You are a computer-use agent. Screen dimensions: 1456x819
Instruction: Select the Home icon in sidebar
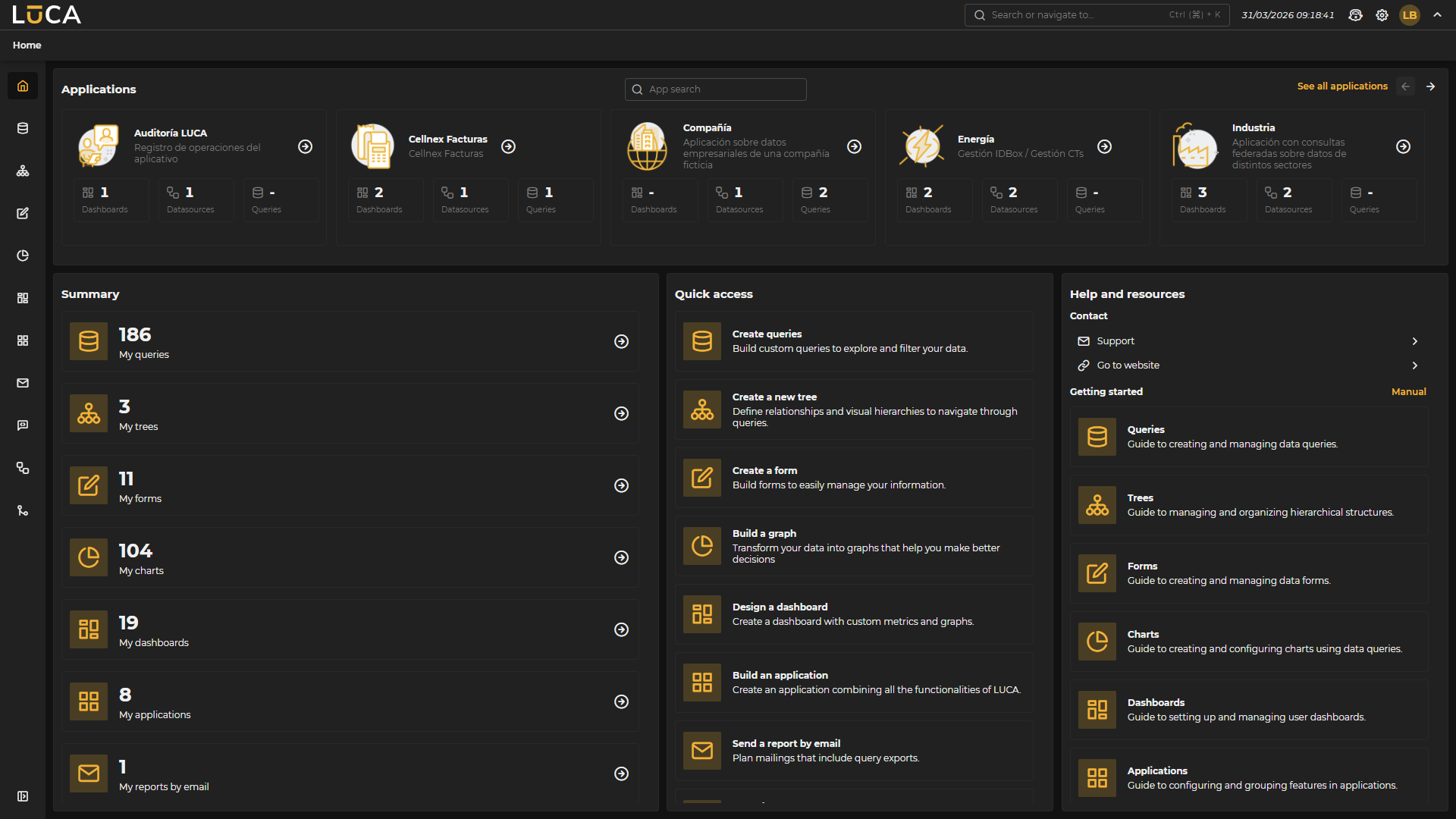pyautogui.click(x=23, y=86)
